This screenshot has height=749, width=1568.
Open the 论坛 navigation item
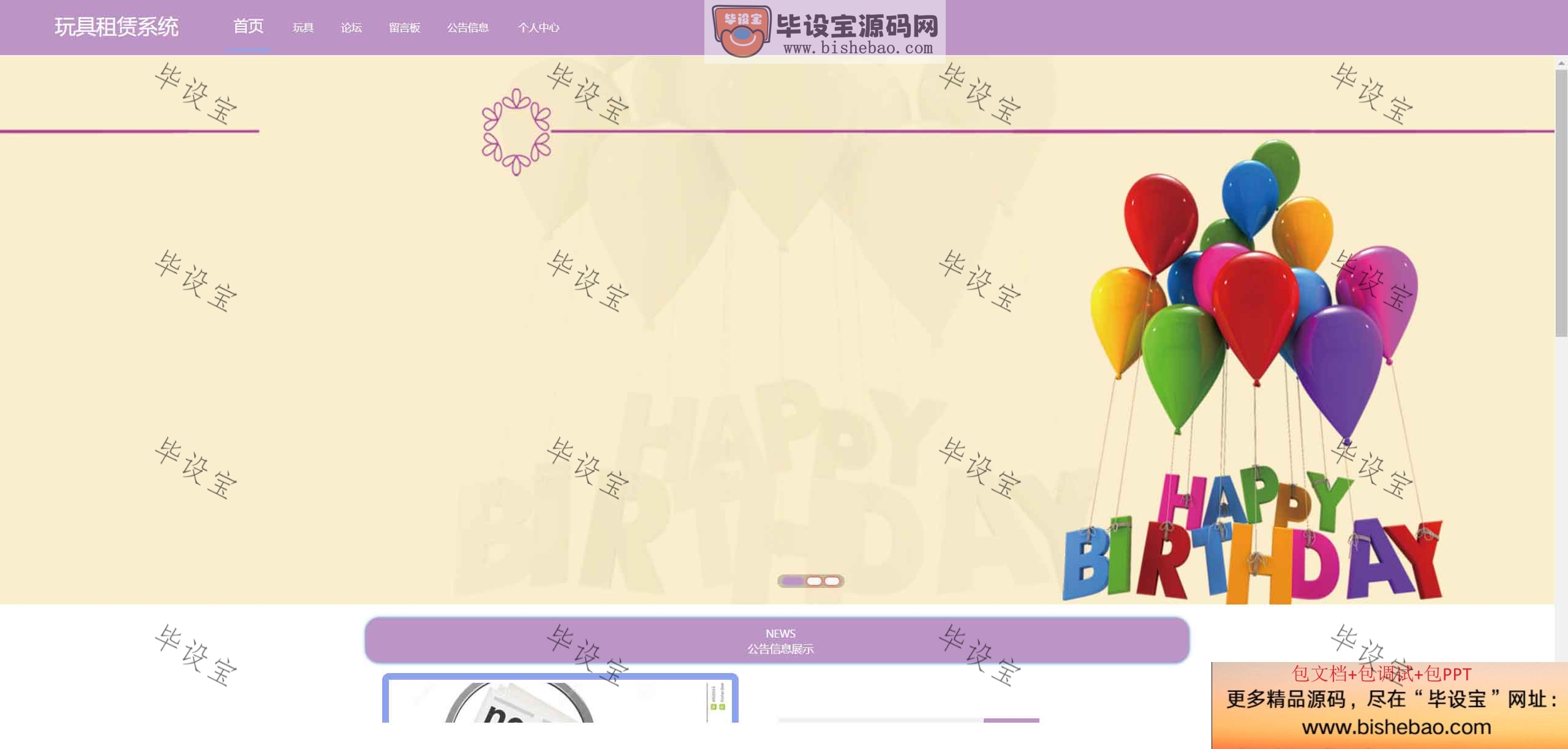click(x=352, y=28)
